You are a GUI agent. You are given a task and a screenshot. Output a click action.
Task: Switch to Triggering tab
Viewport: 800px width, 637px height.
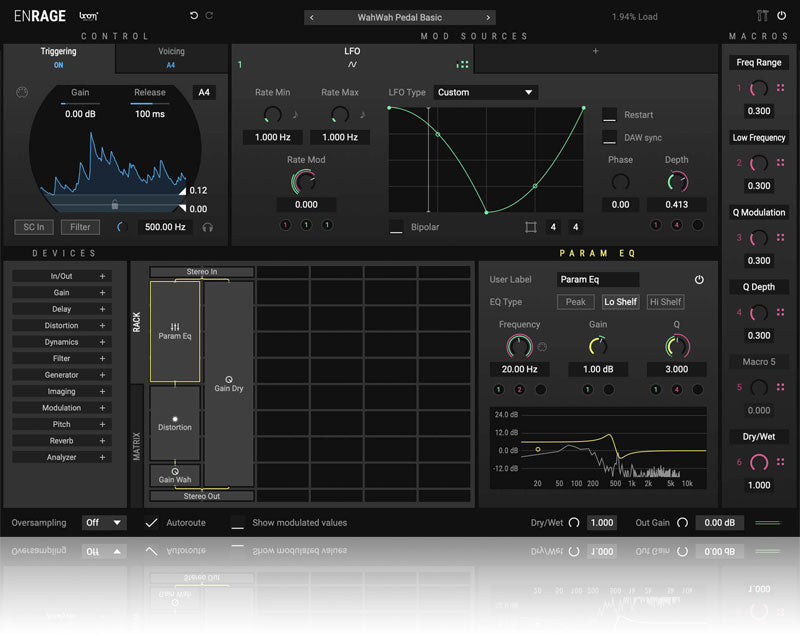(x=59, y=58)
